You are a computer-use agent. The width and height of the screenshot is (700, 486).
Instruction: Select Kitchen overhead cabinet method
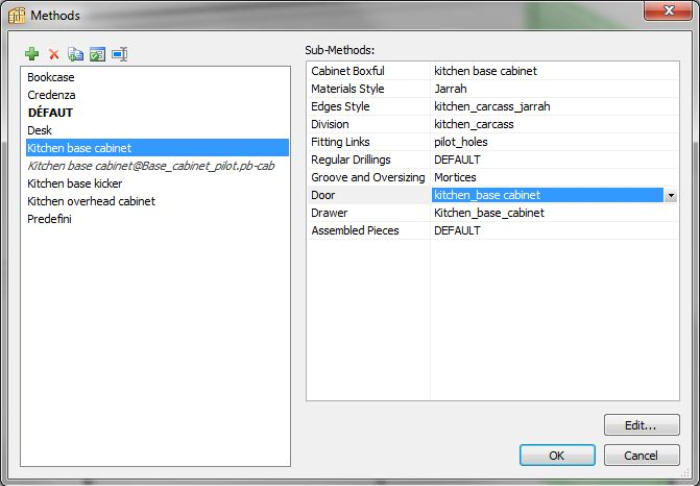coord(91,201)
